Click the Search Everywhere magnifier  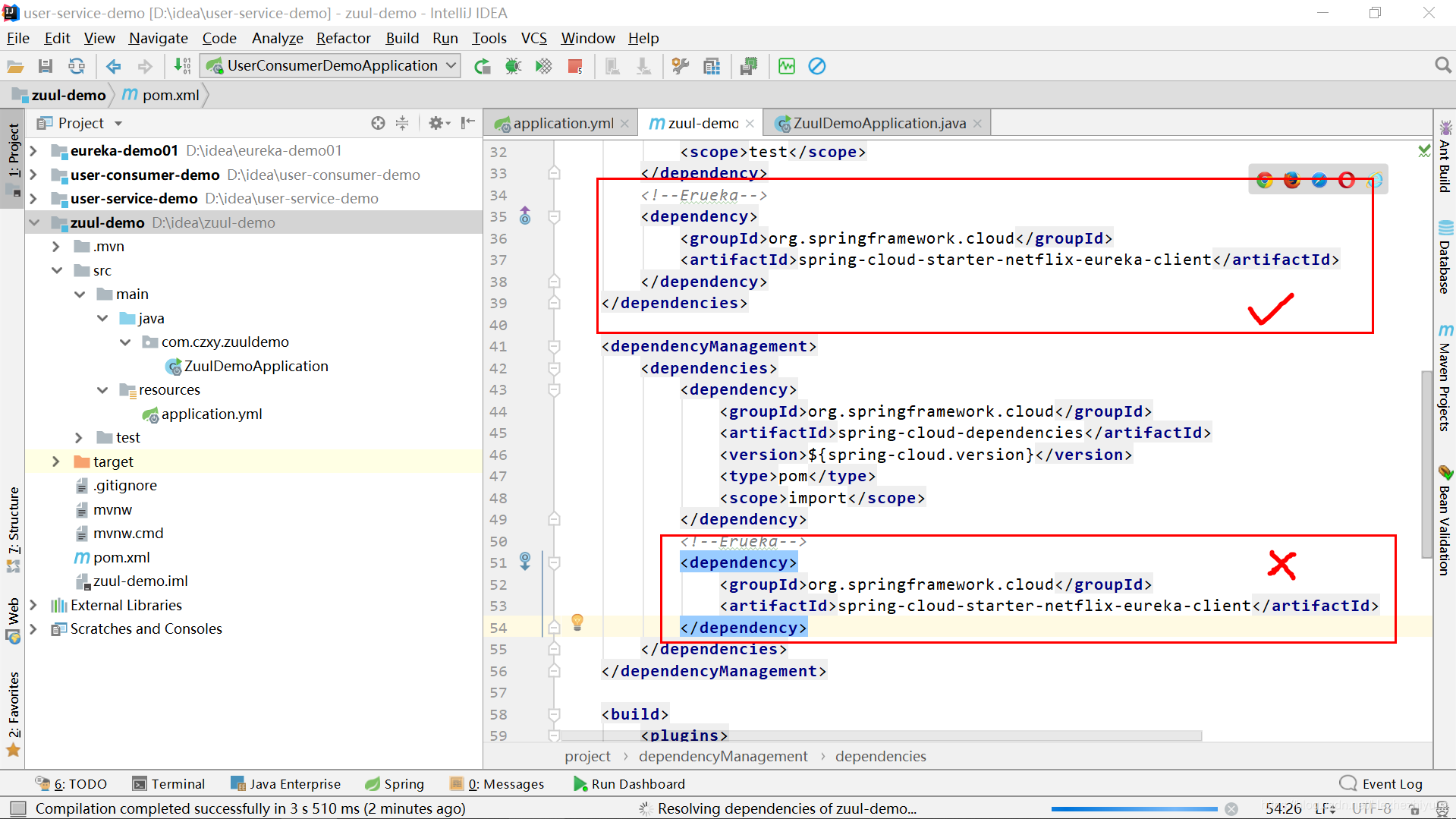(x=1442, y=66)
